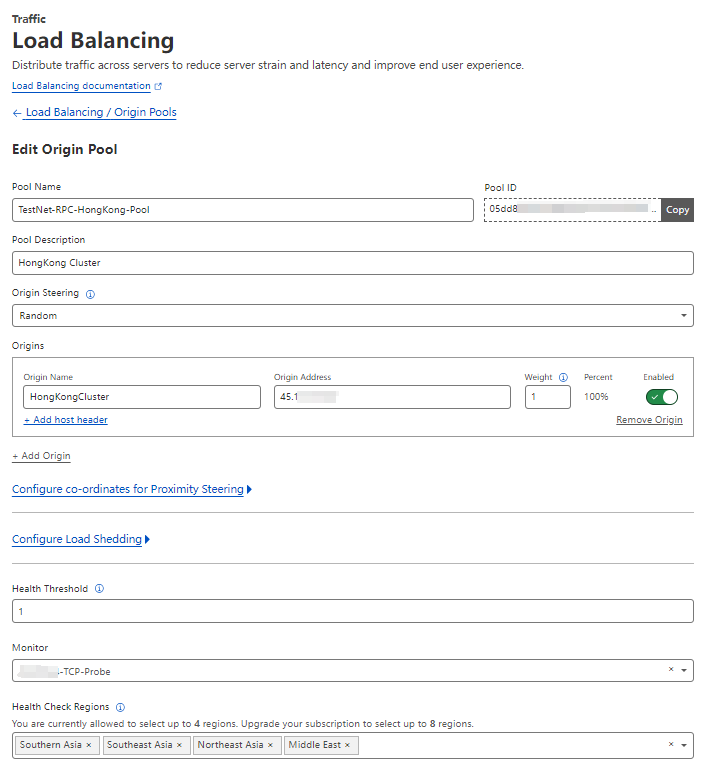Clear the selected TCP-Probe monitor
707x769 pixels.
point(671,670)
